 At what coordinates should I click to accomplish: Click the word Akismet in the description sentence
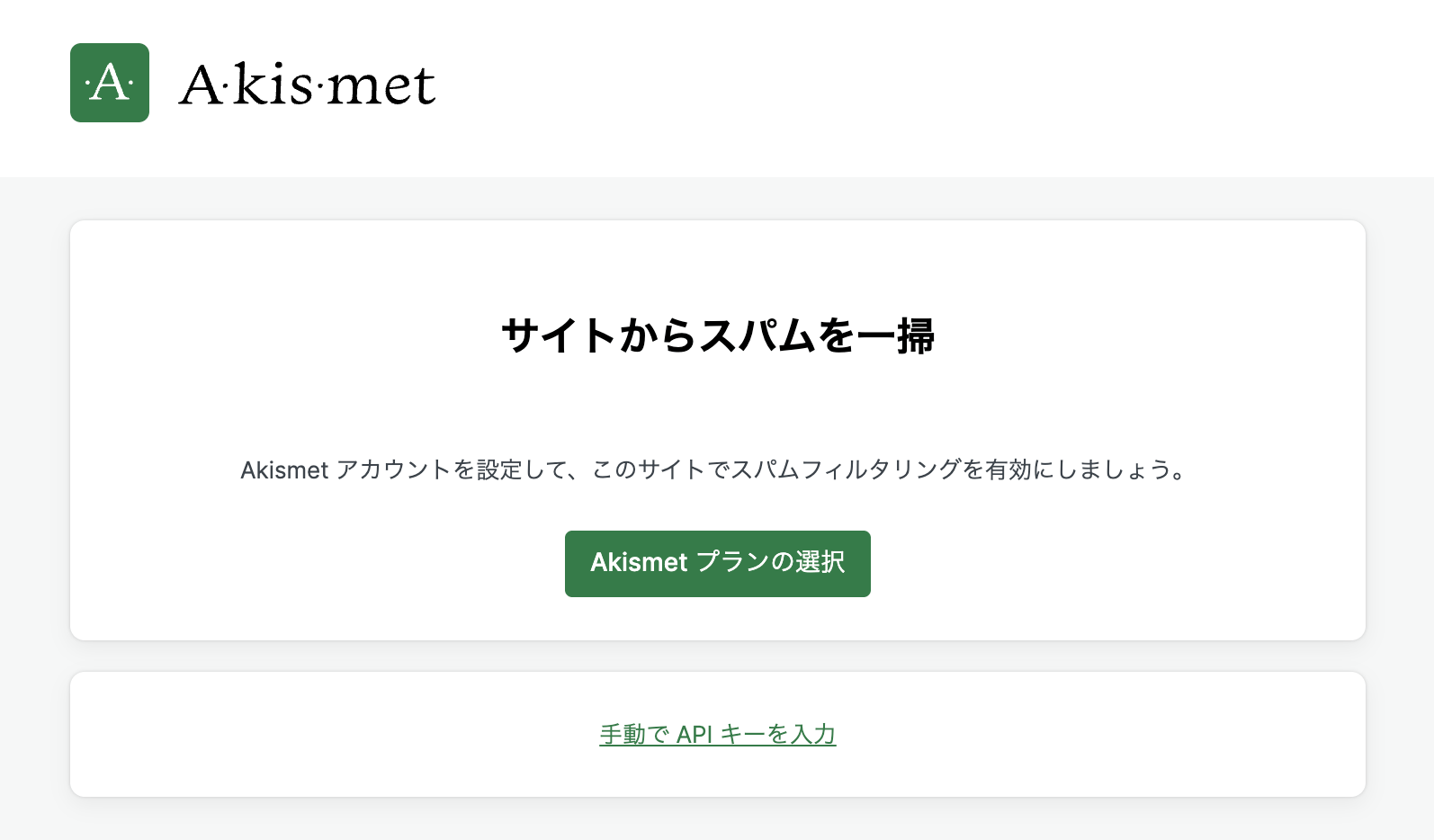pyautogui.click(x=283, y=469)
